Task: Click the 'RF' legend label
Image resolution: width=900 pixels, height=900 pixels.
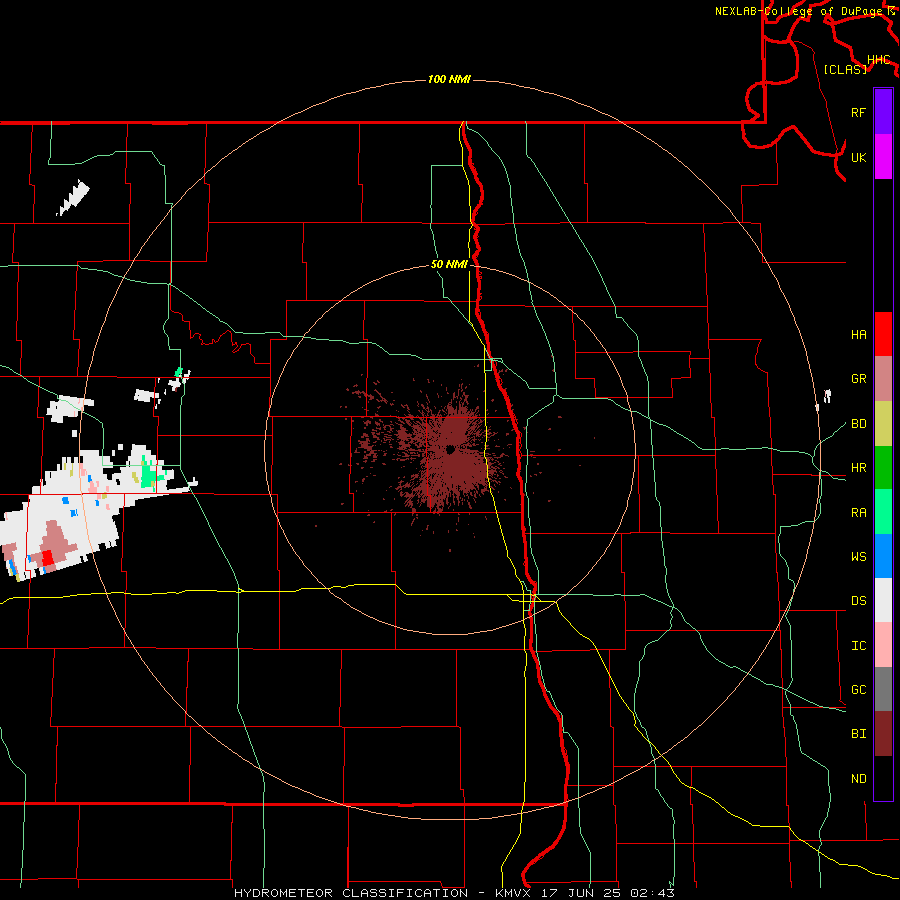Action: click(x=859, y=112)
